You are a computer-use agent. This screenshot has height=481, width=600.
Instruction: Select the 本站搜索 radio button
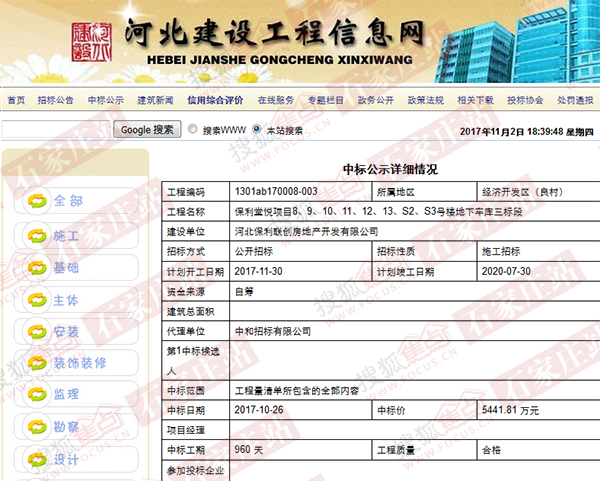pos(256,129)
